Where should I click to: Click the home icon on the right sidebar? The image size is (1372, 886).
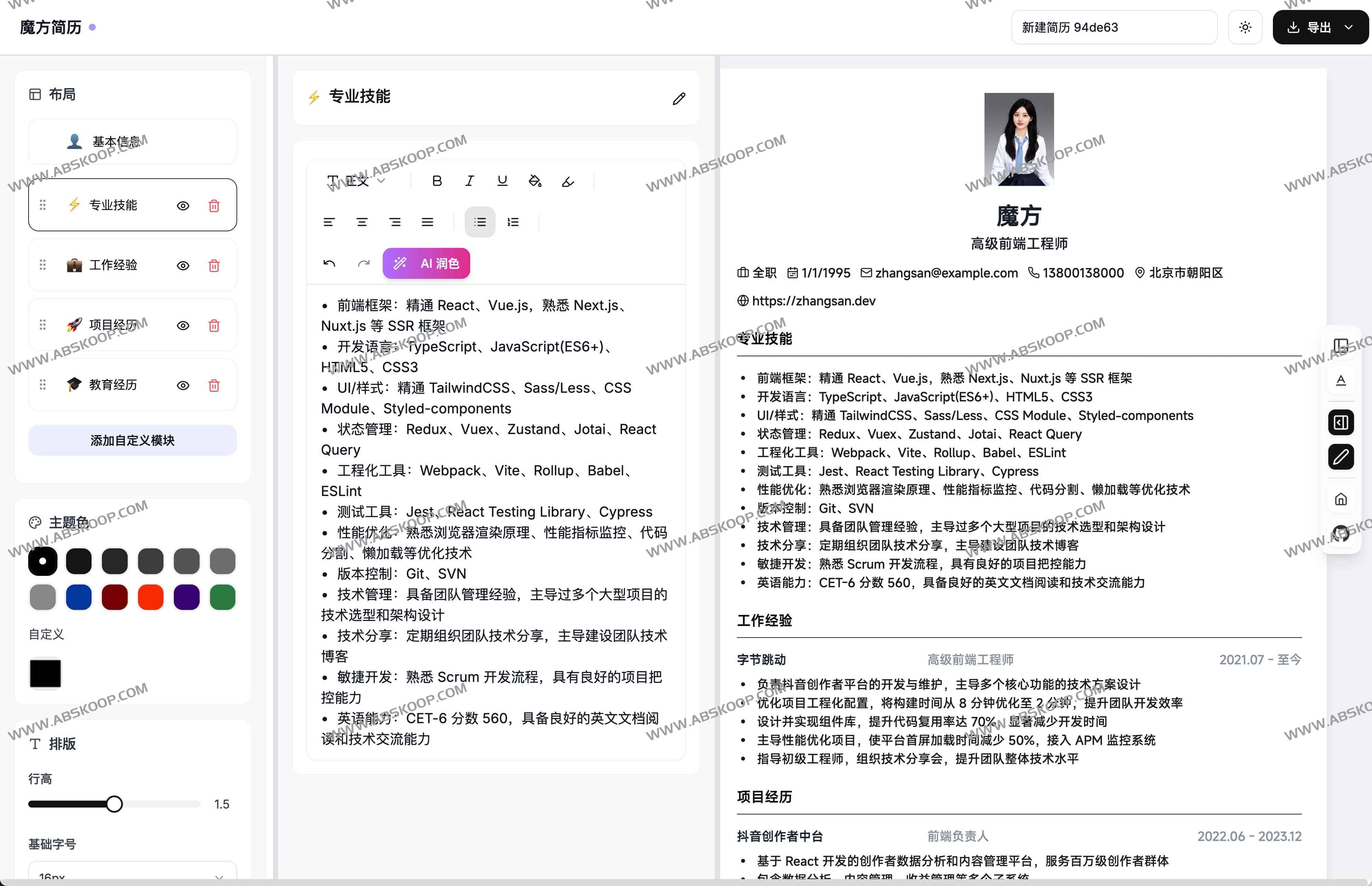[x=1341, y=499]
